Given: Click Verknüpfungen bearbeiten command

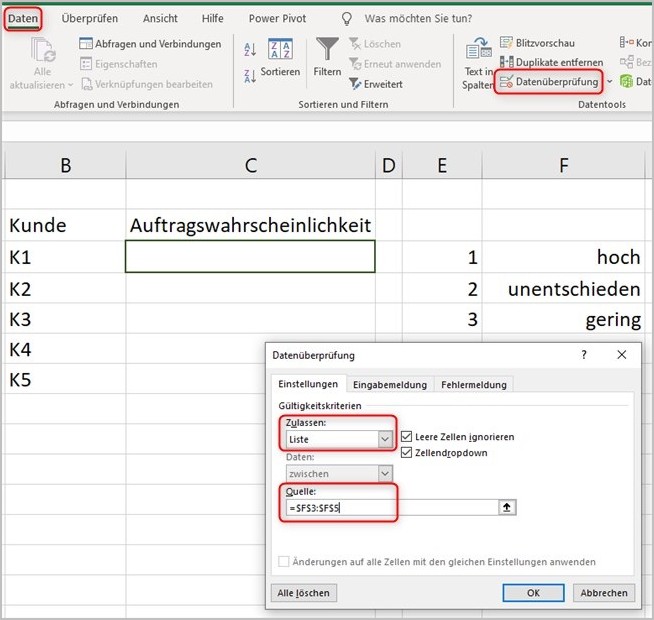Looking at the screenshot, I should [147, 84].
